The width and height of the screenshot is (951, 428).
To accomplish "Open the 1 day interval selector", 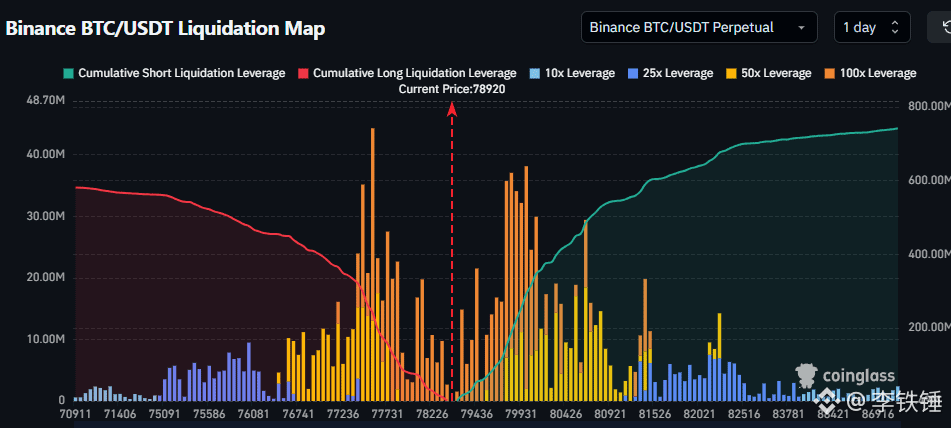I will [x=872, y=27].
